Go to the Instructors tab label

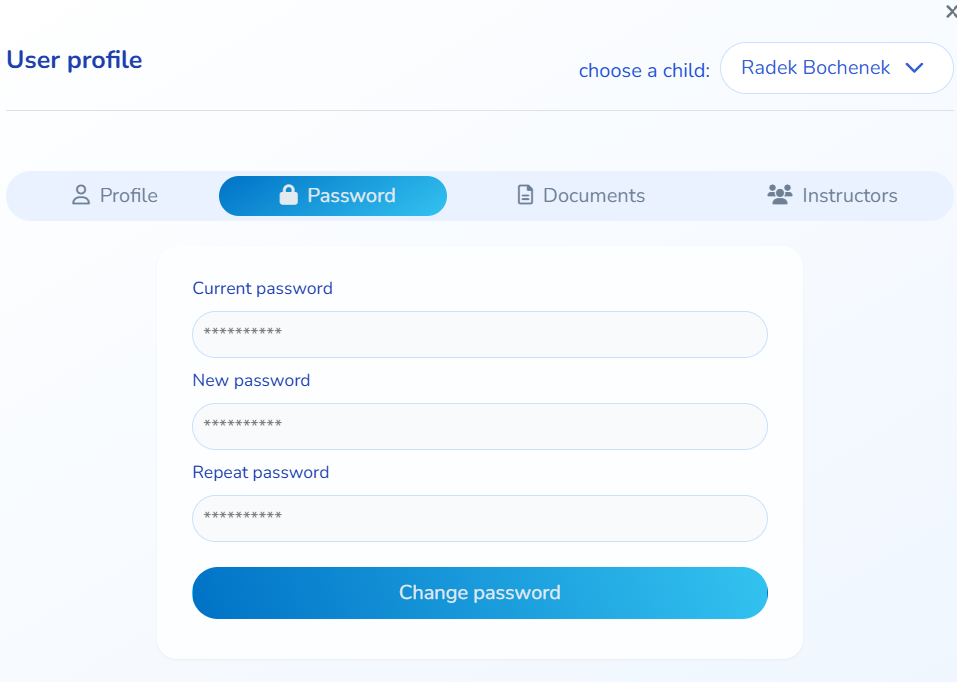849,196
